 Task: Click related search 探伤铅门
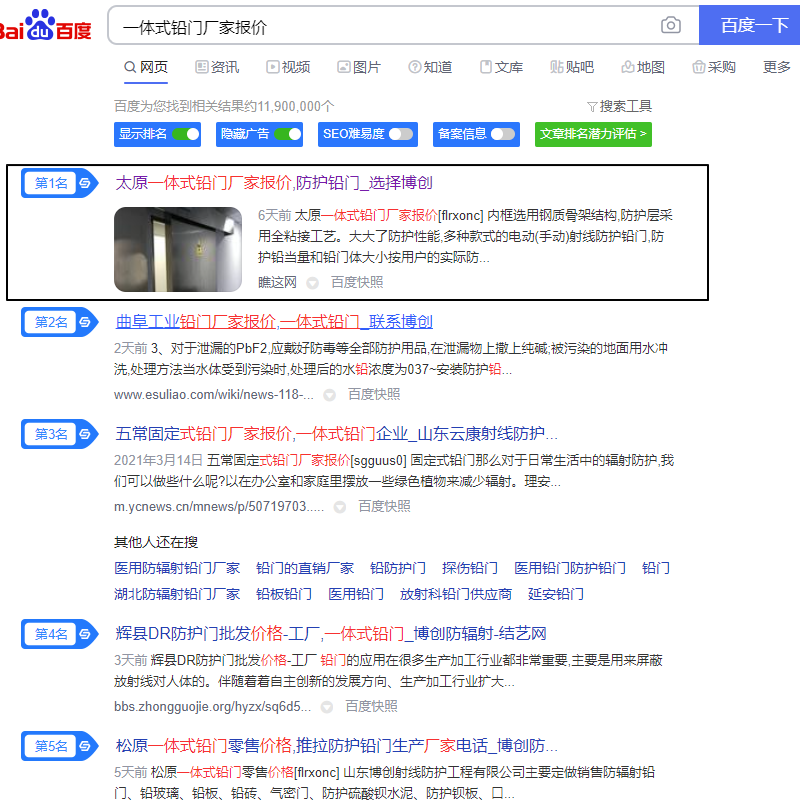click(470, 568)
